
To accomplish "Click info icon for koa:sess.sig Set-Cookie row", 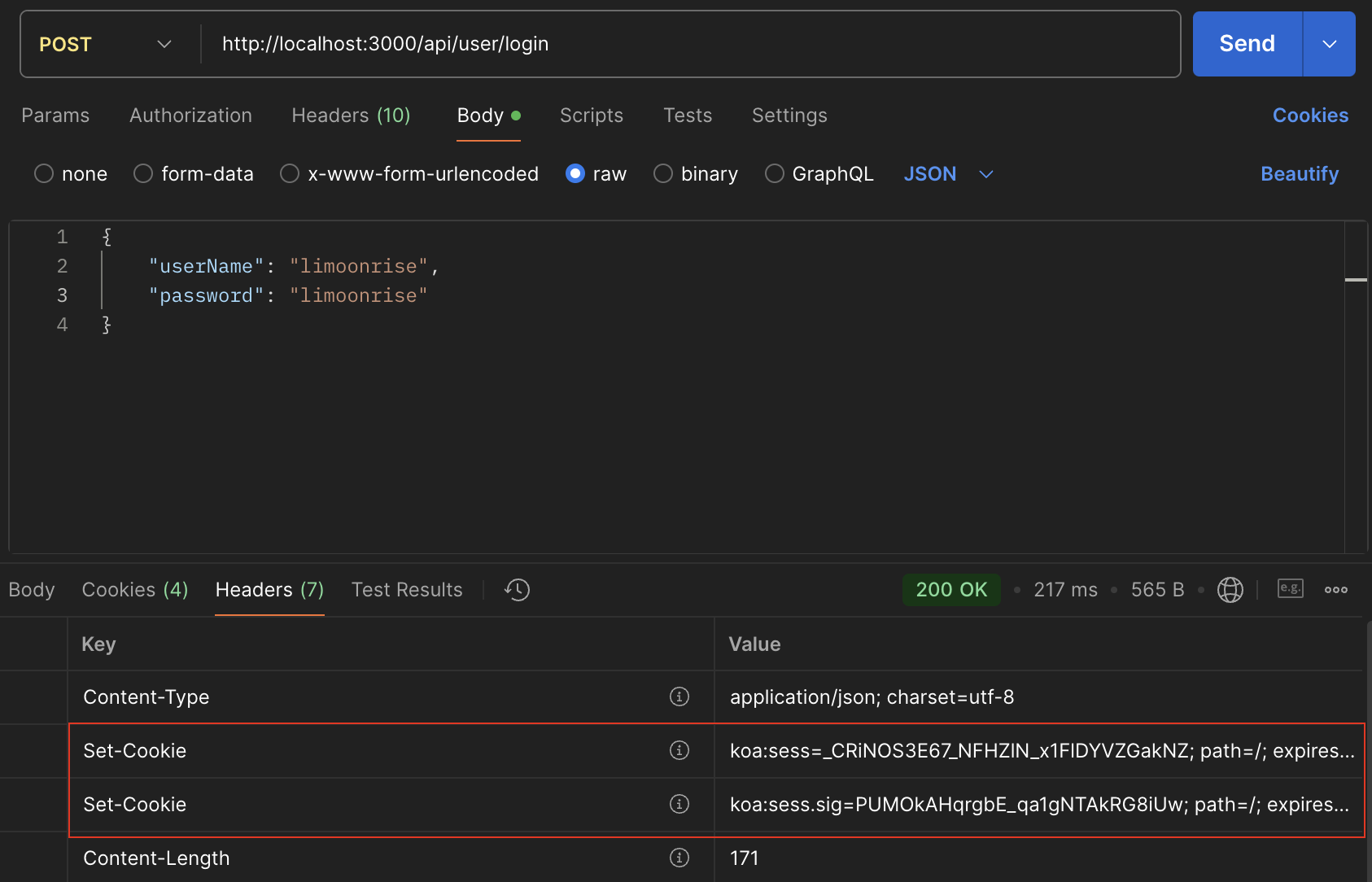I will click(679, 804).
